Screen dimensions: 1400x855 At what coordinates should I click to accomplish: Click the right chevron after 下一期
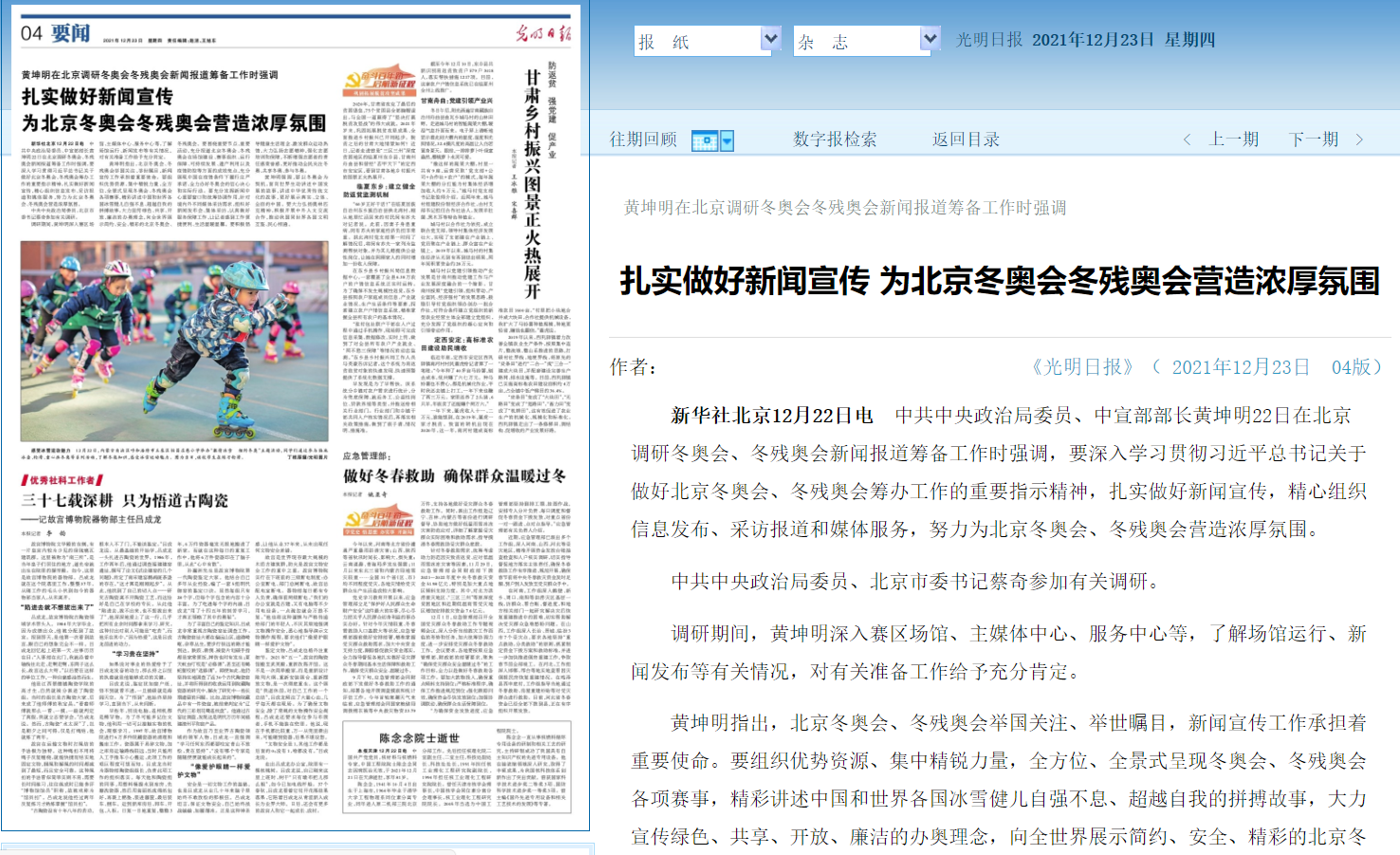pos(1359,139)
